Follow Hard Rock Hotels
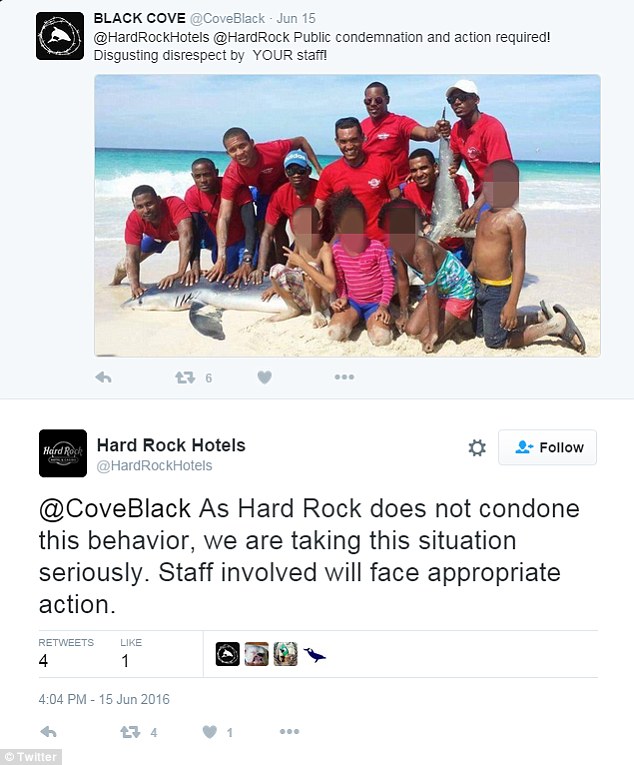The image size is (634, 765). pyautogui.click(x=547, y=447)
